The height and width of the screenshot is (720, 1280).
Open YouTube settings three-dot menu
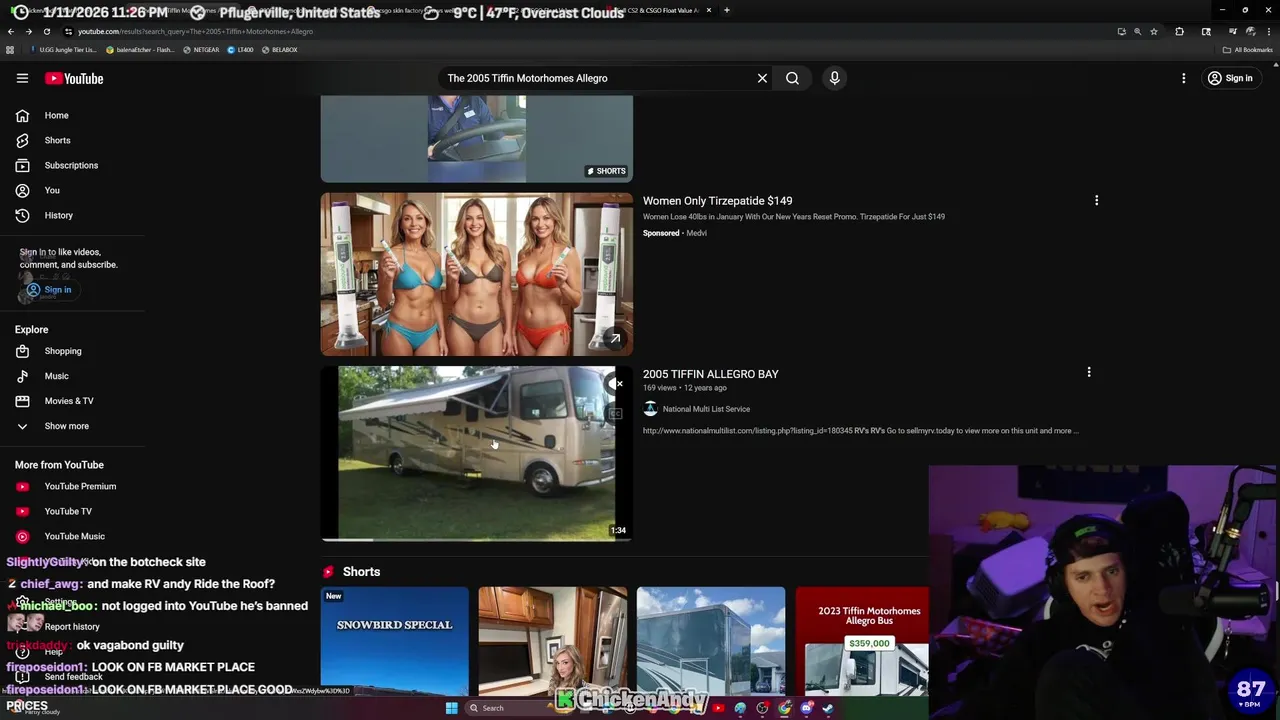click(x=1183, y=78)
